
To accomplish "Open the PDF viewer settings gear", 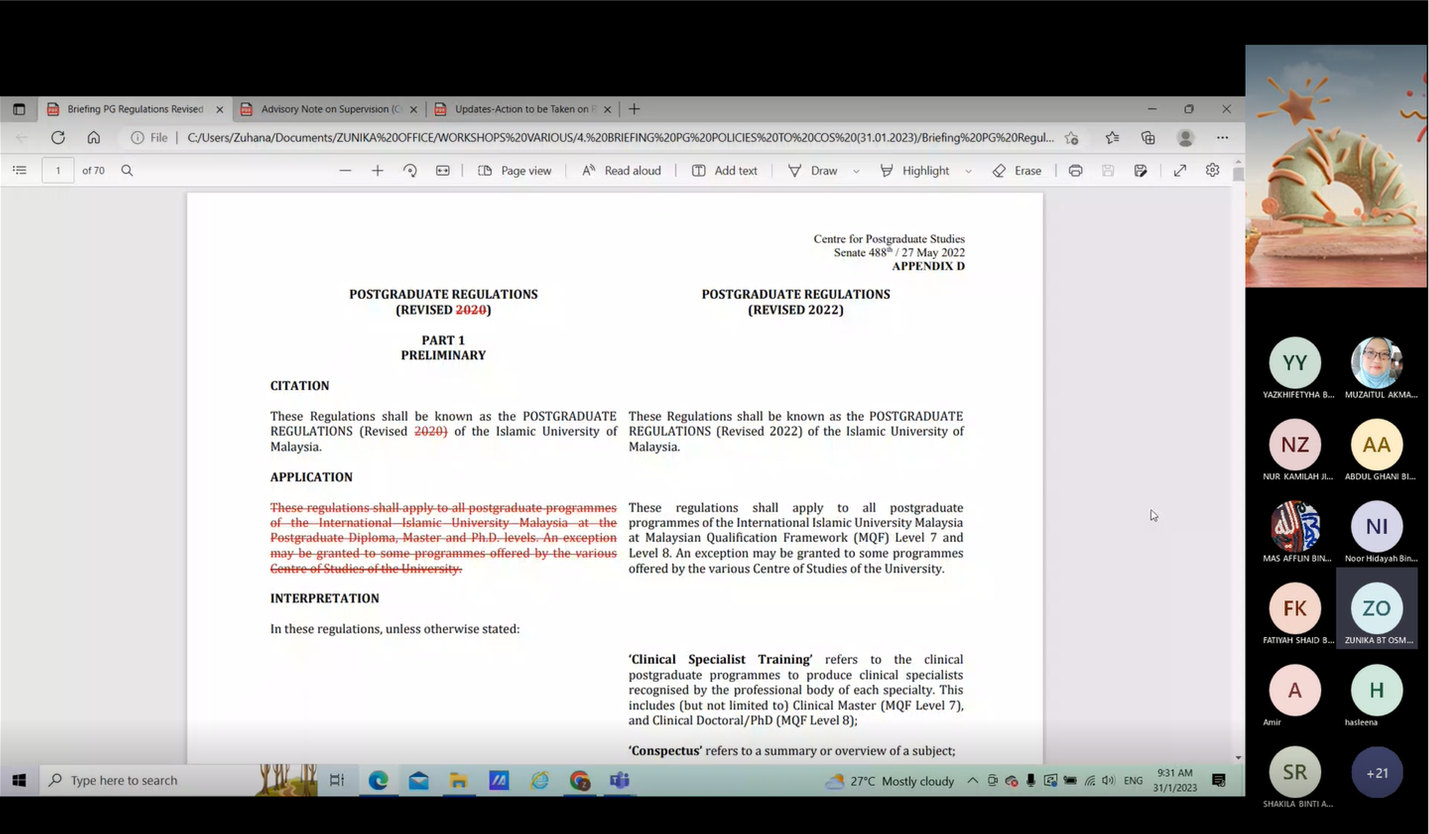I will [1212, 170].
